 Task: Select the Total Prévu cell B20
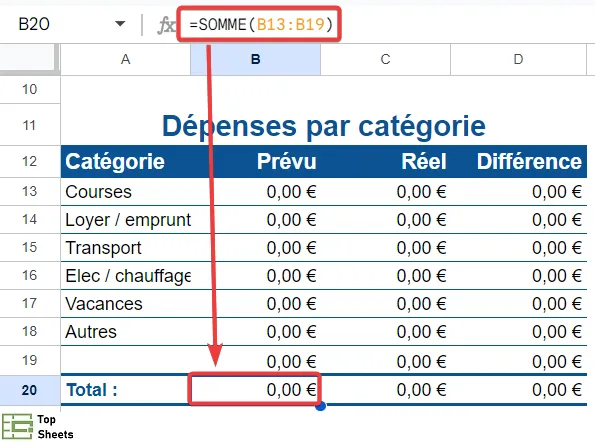(255, 390)
